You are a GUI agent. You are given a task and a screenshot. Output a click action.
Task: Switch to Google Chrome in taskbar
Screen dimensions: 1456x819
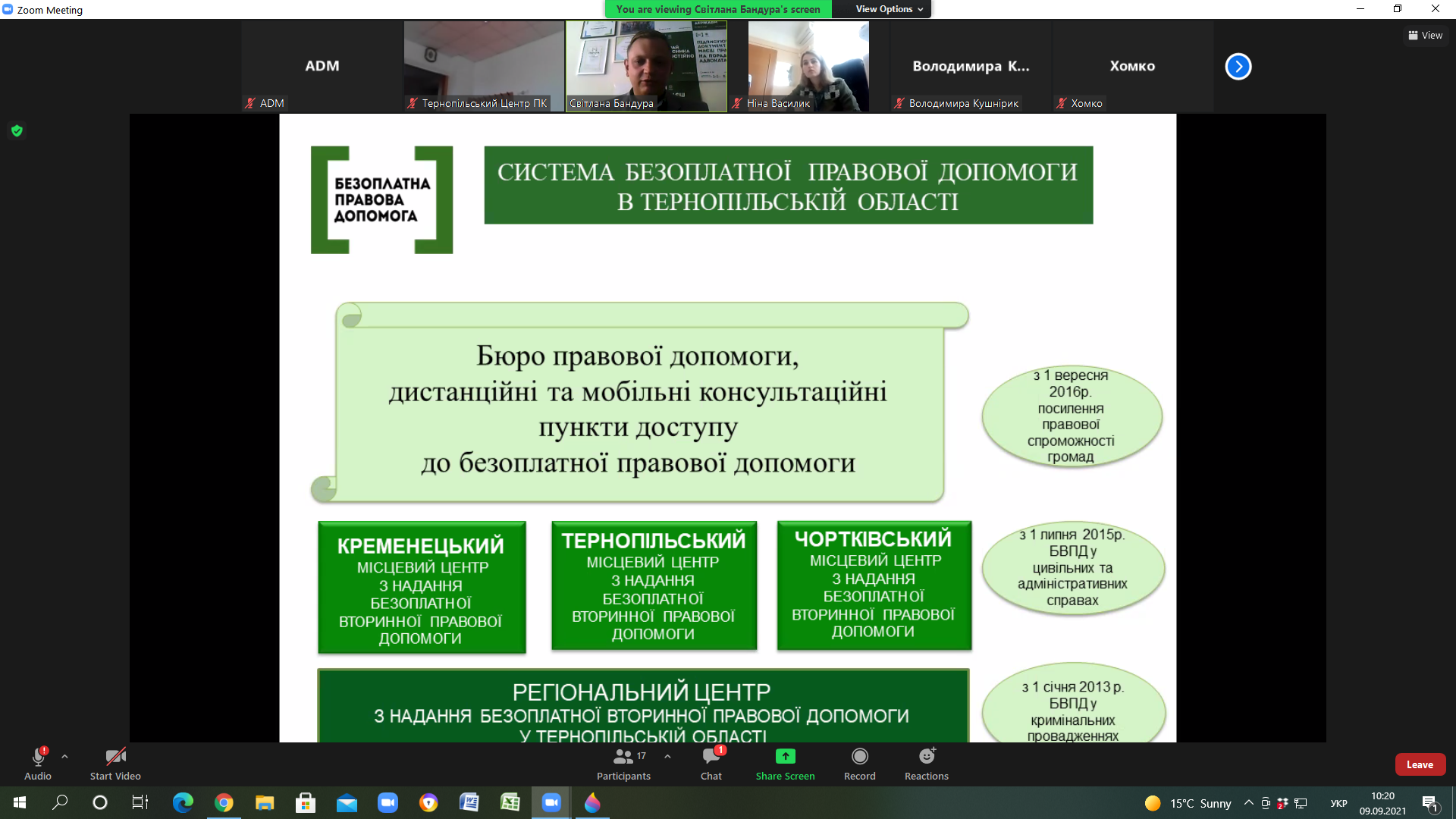pyautogui.click(x=224, y=802)
